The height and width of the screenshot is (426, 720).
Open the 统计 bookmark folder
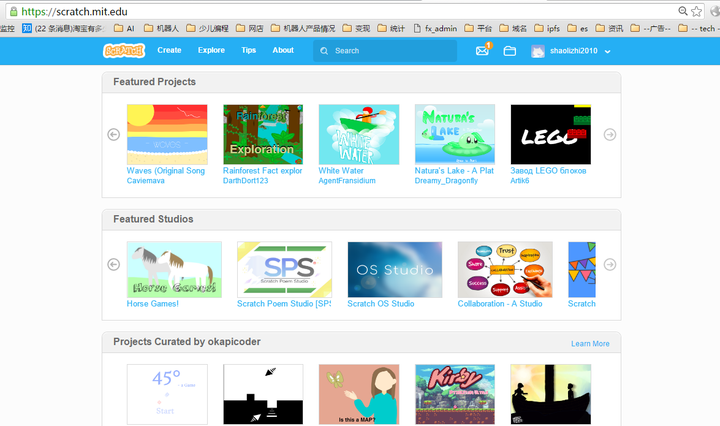[x=391, y=28]
